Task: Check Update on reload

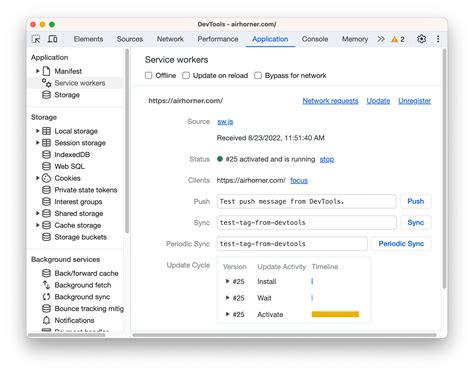Action: click(186, 76)
